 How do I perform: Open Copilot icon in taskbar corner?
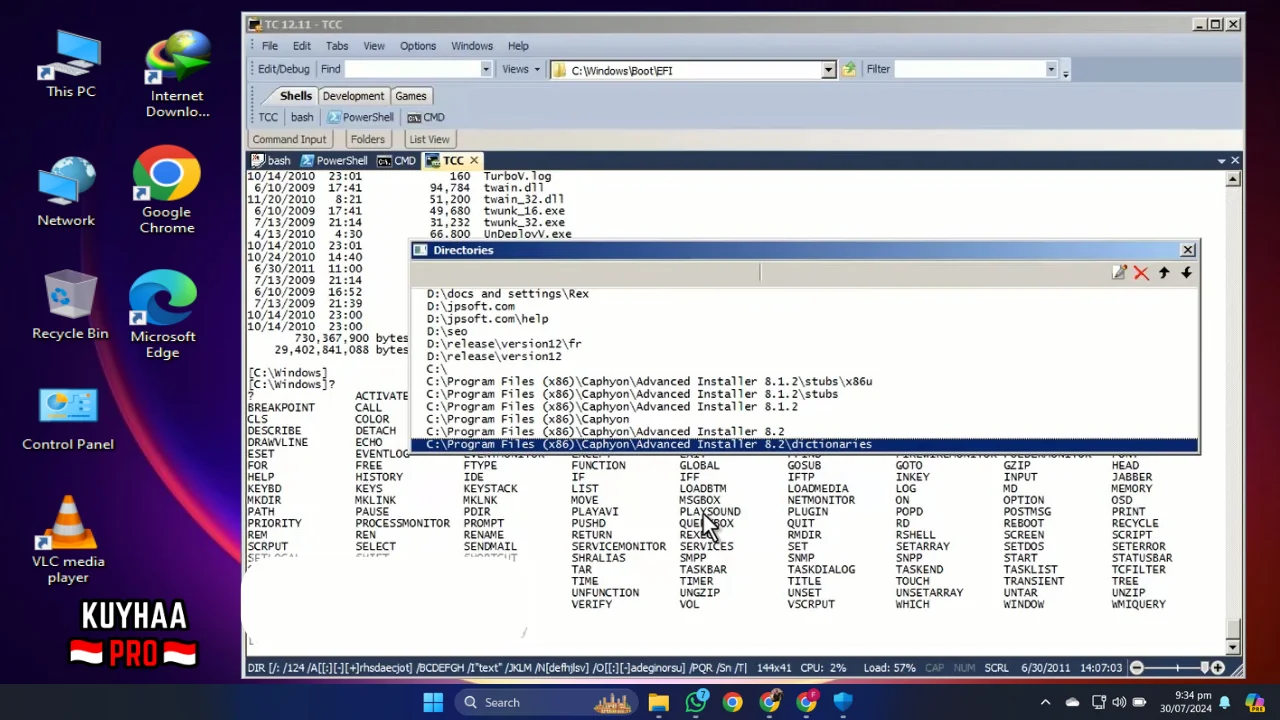click(x=1254, y=702)
